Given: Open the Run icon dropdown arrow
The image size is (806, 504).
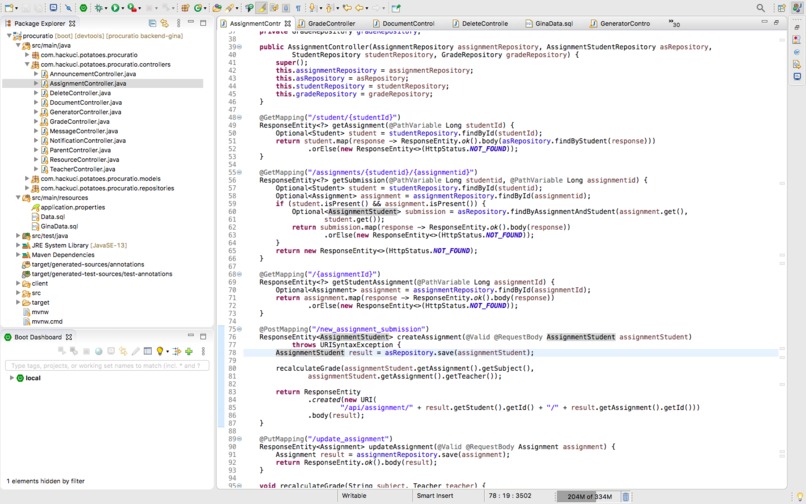Looking at the screenshot, I should [x=122, y=8].
